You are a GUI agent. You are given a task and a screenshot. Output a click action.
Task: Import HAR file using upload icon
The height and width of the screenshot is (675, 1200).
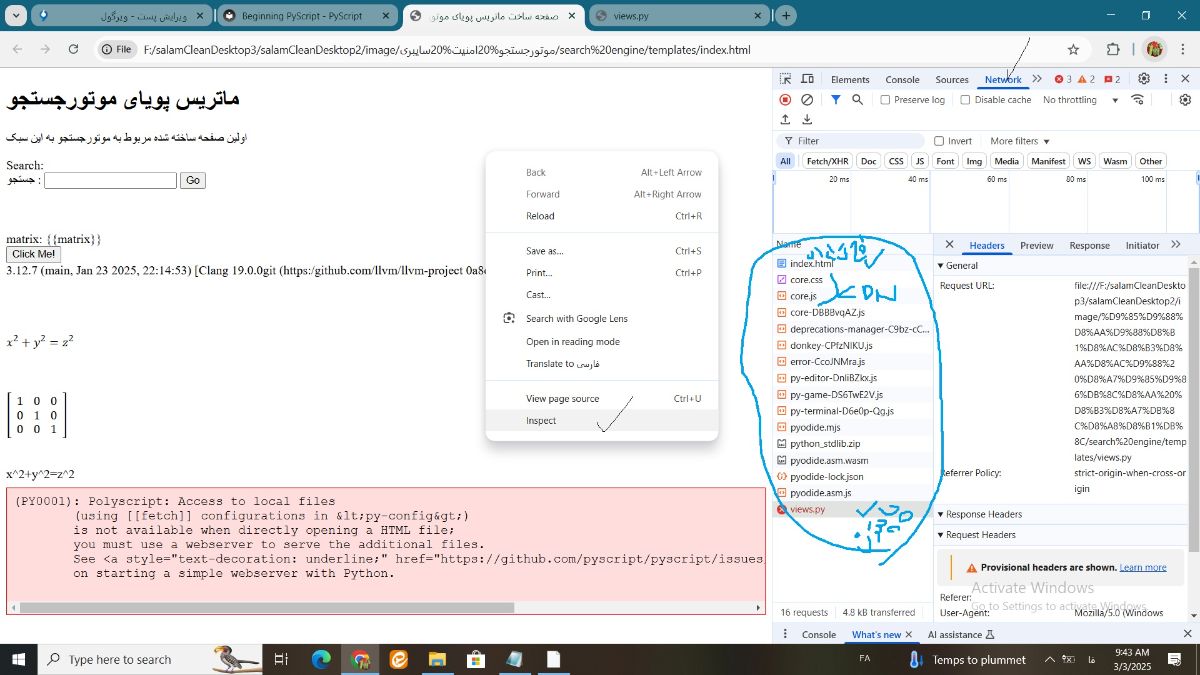pos(786,118)
